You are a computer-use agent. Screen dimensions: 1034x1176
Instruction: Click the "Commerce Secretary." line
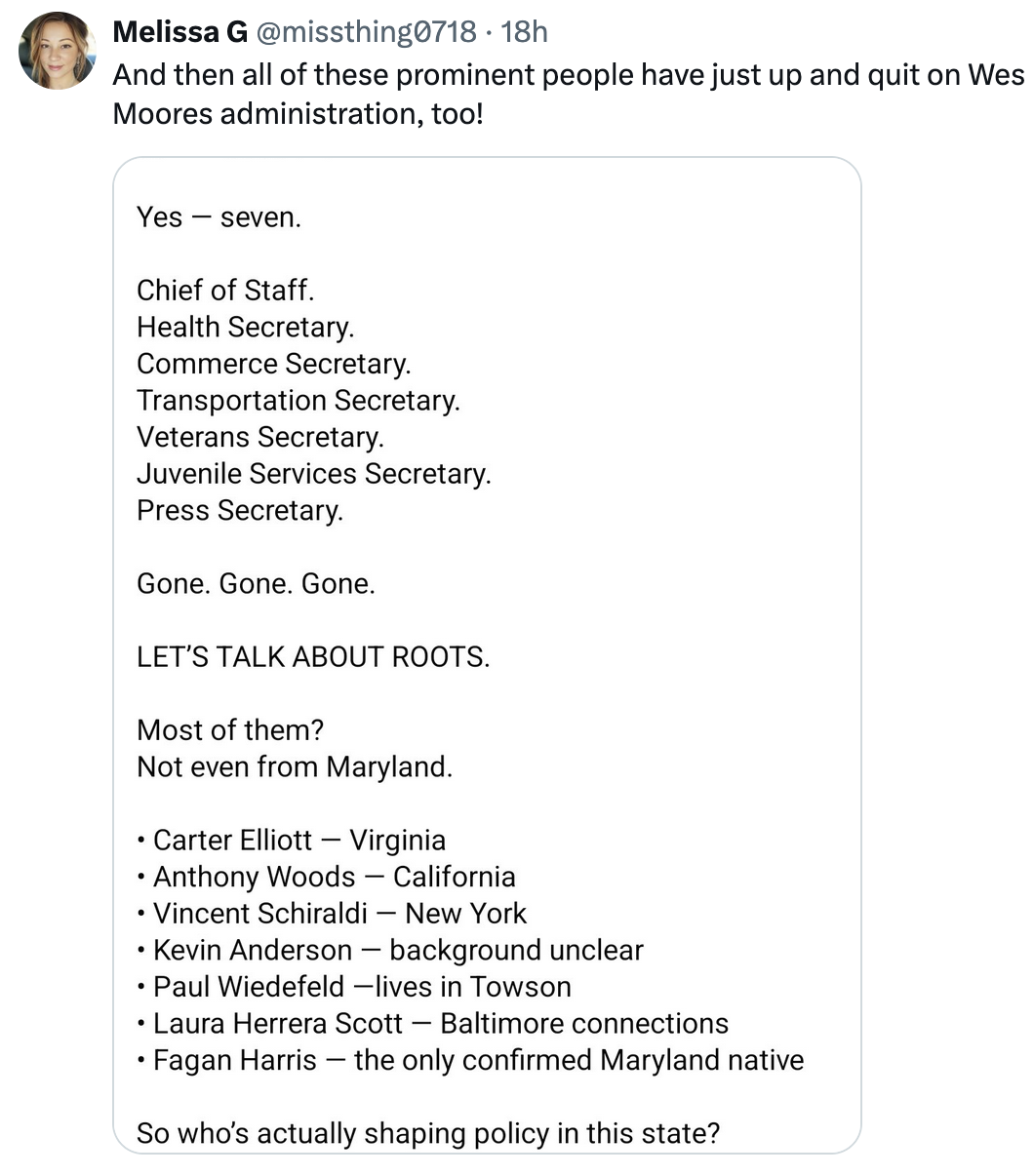click(x=274, y=364)
